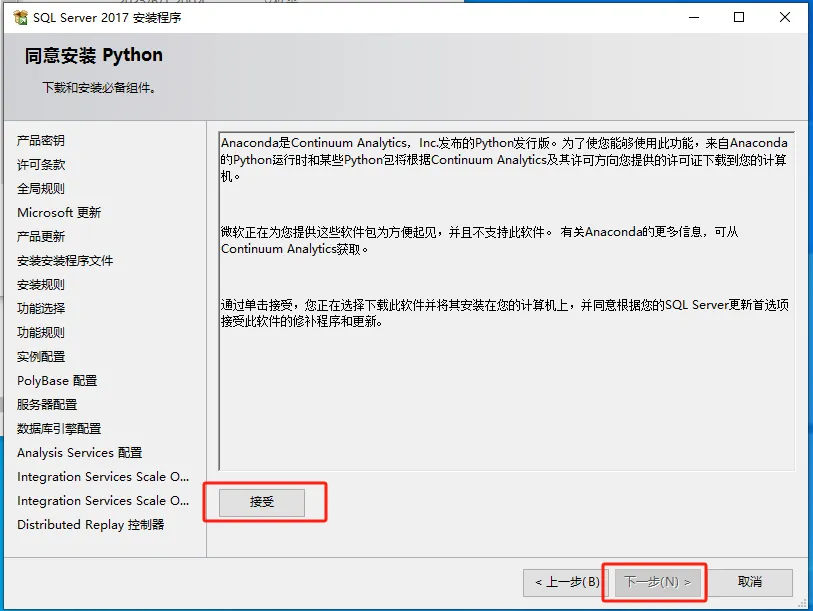Viewport: 813px width, 611px height.
Task: Select Microsoft 更新 step in sidebar
Action: tap(59, 213)
